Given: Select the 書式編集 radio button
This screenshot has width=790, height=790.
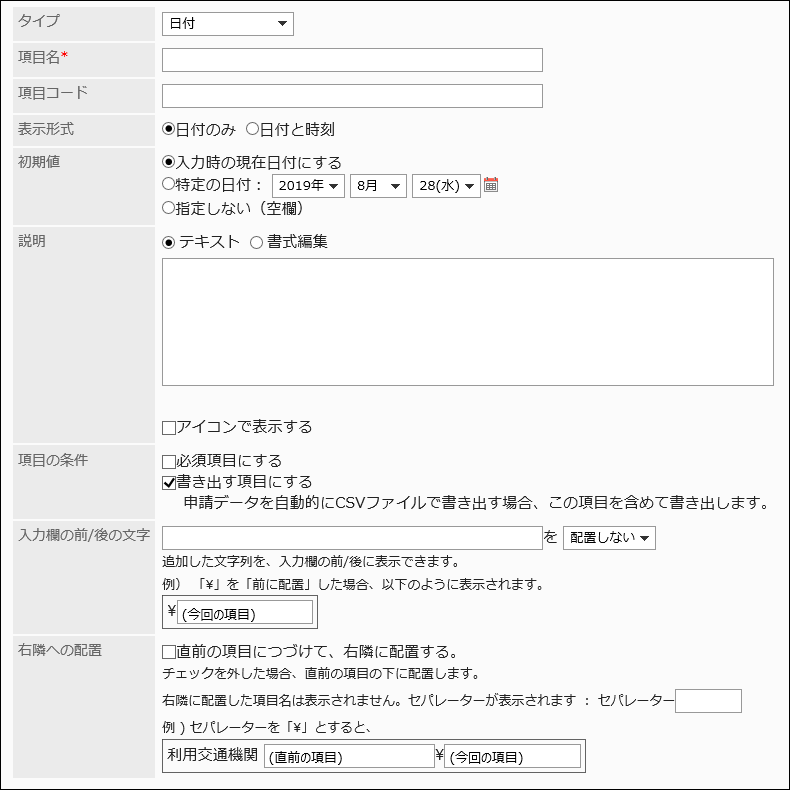Looking at the screenshot, I should click(256, 242).
